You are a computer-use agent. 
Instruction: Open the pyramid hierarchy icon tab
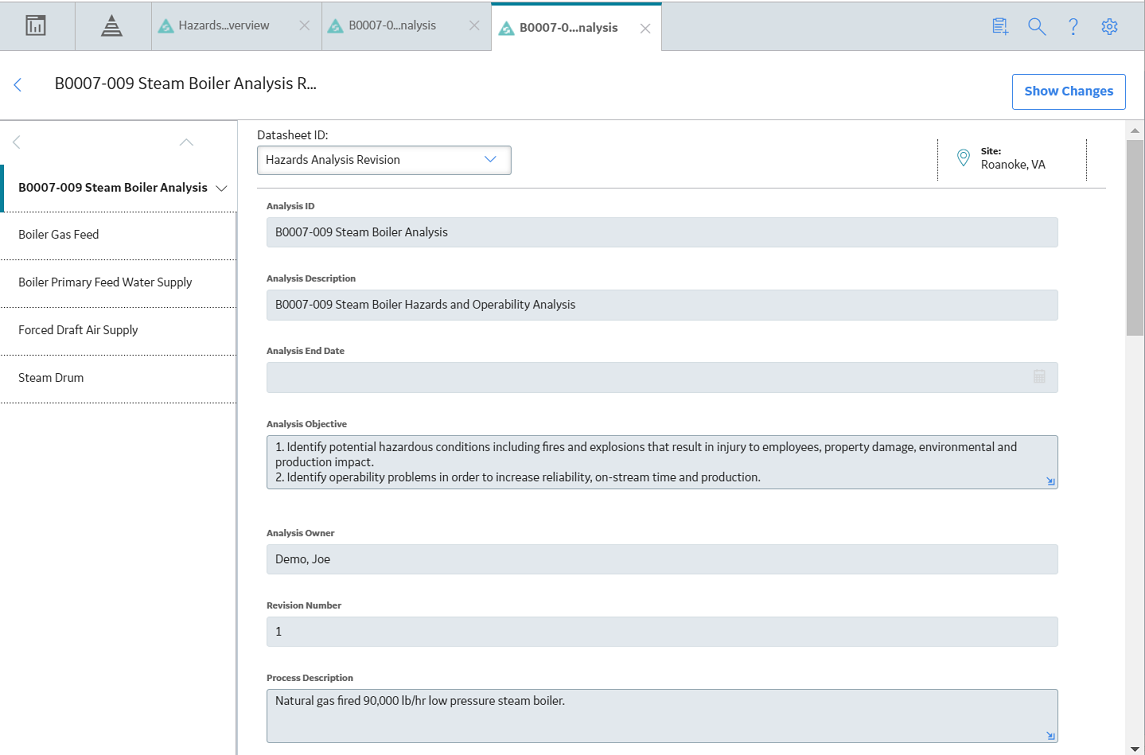[x=112, y=26]
